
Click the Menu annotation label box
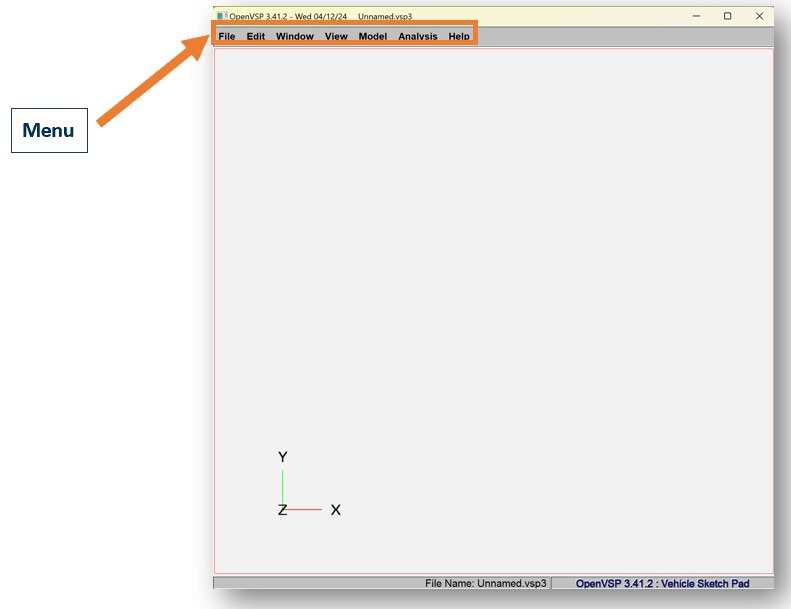49,130
